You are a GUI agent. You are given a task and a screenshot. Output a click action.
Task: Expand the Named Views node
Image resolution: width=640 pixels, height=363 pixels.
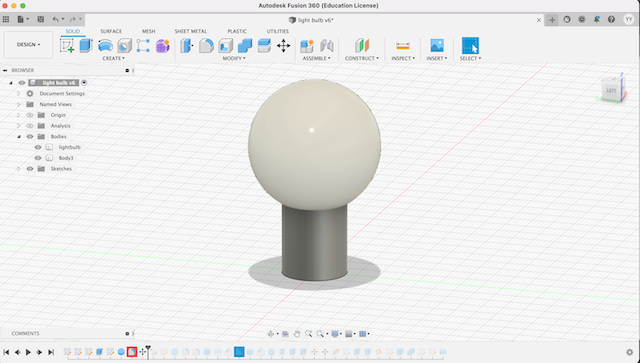click(18, 104)
